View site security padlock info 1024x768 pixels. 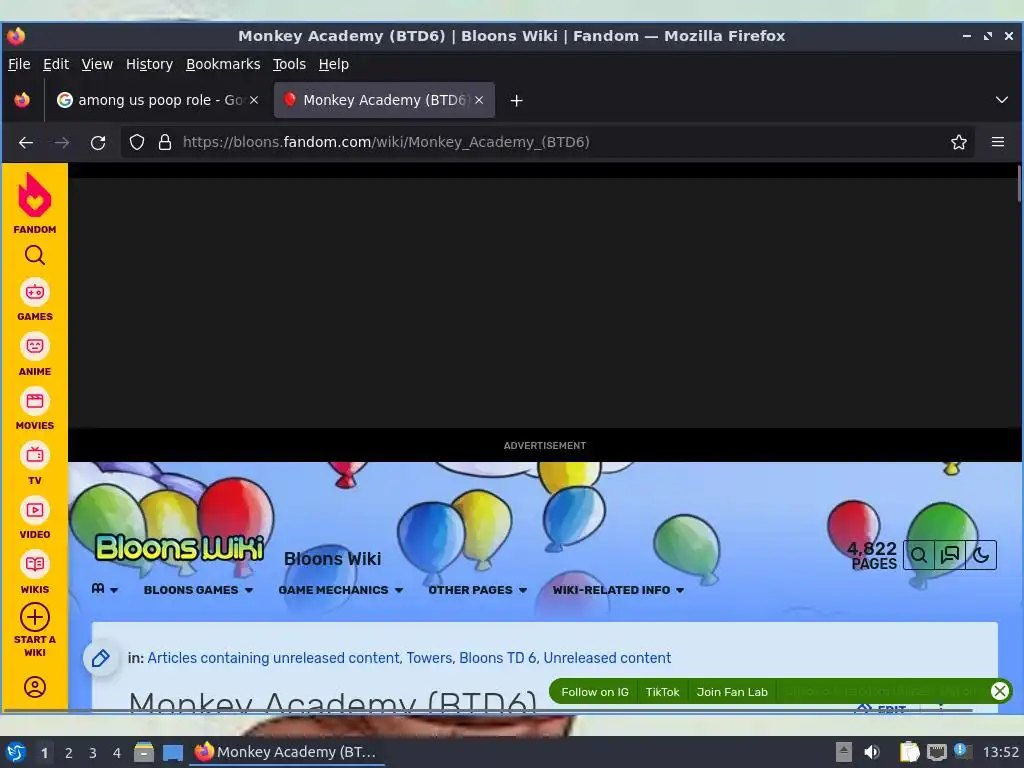[165, 142]
